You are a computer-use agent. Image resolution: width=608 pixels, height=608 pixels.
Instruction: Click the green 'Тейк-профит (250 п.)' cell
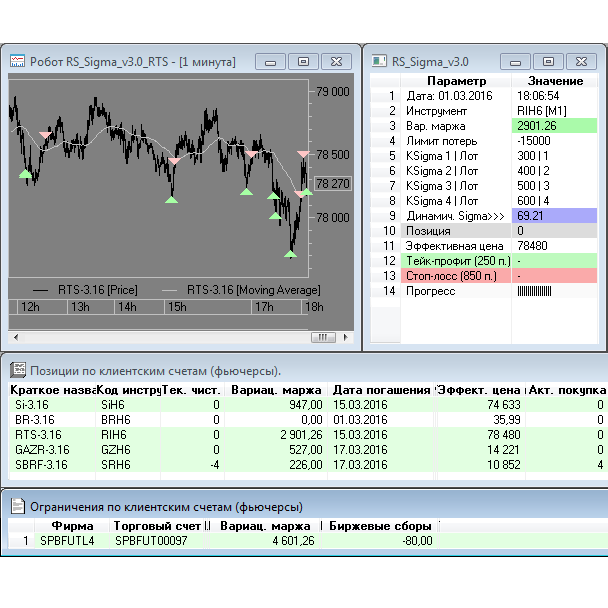point(457,261)
